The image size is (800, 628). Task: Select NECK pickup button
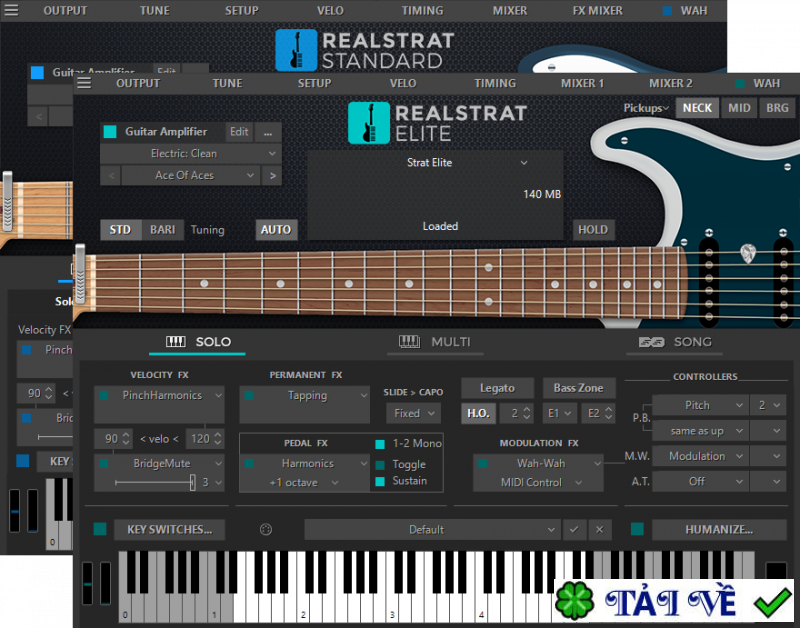tap(697, 108)
